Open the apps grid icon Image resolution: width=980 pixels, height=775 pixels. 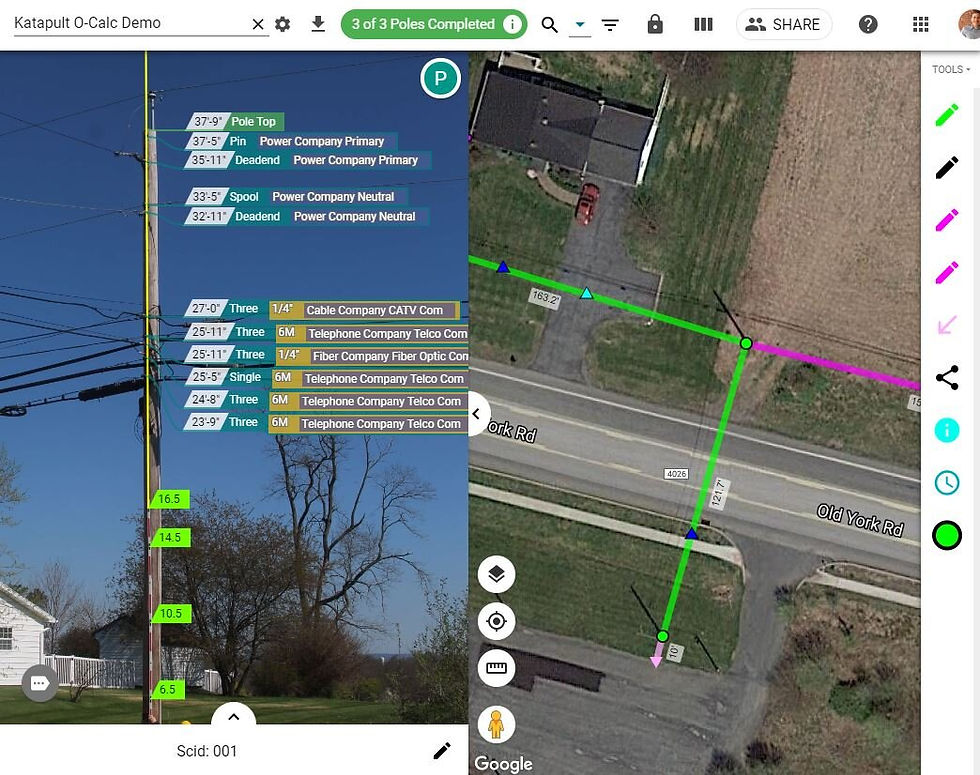920,24
